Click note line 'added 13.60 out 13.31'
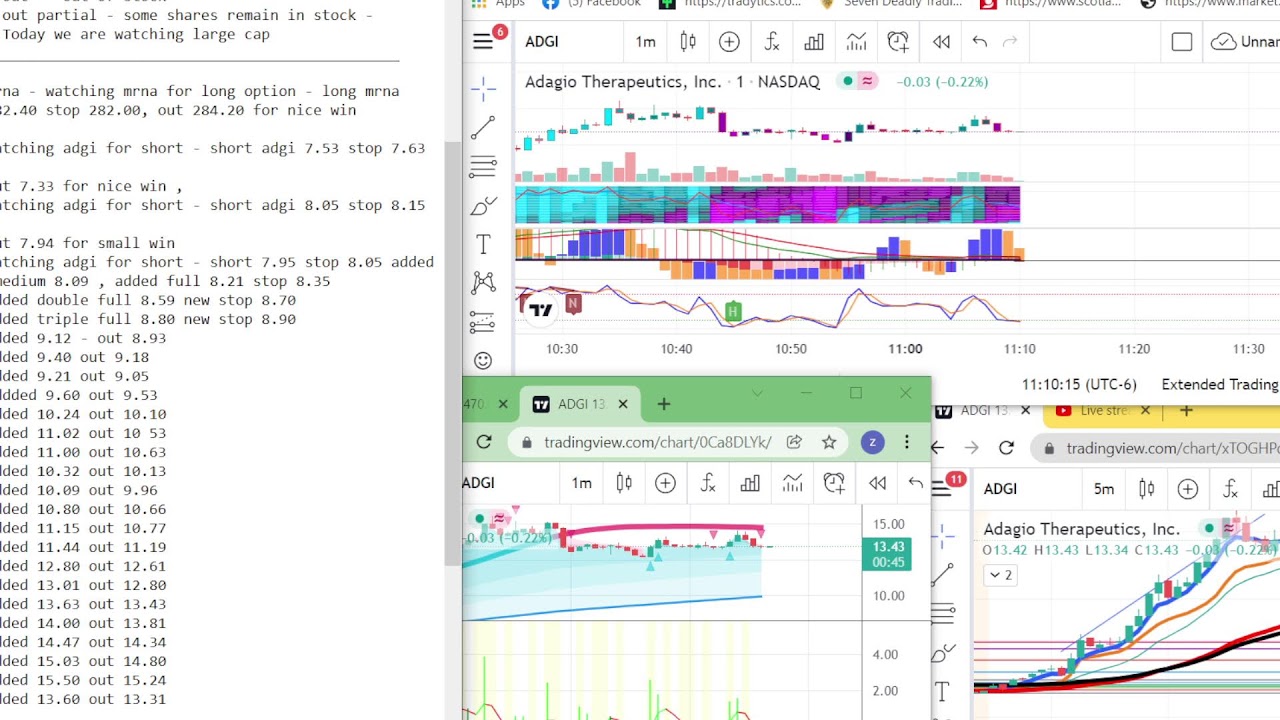Image resolution: width=1280 pixels, height=720 pixels. point(83,699)
